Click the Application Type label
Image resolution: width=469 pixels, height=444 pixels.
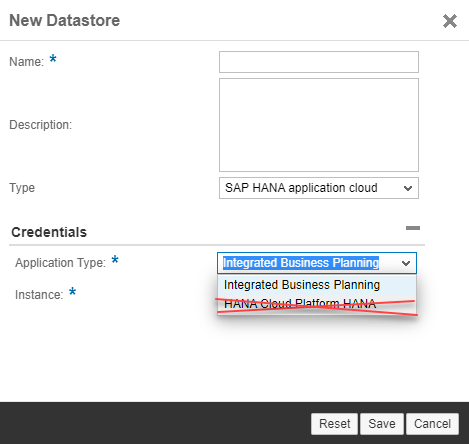(60, 263)
